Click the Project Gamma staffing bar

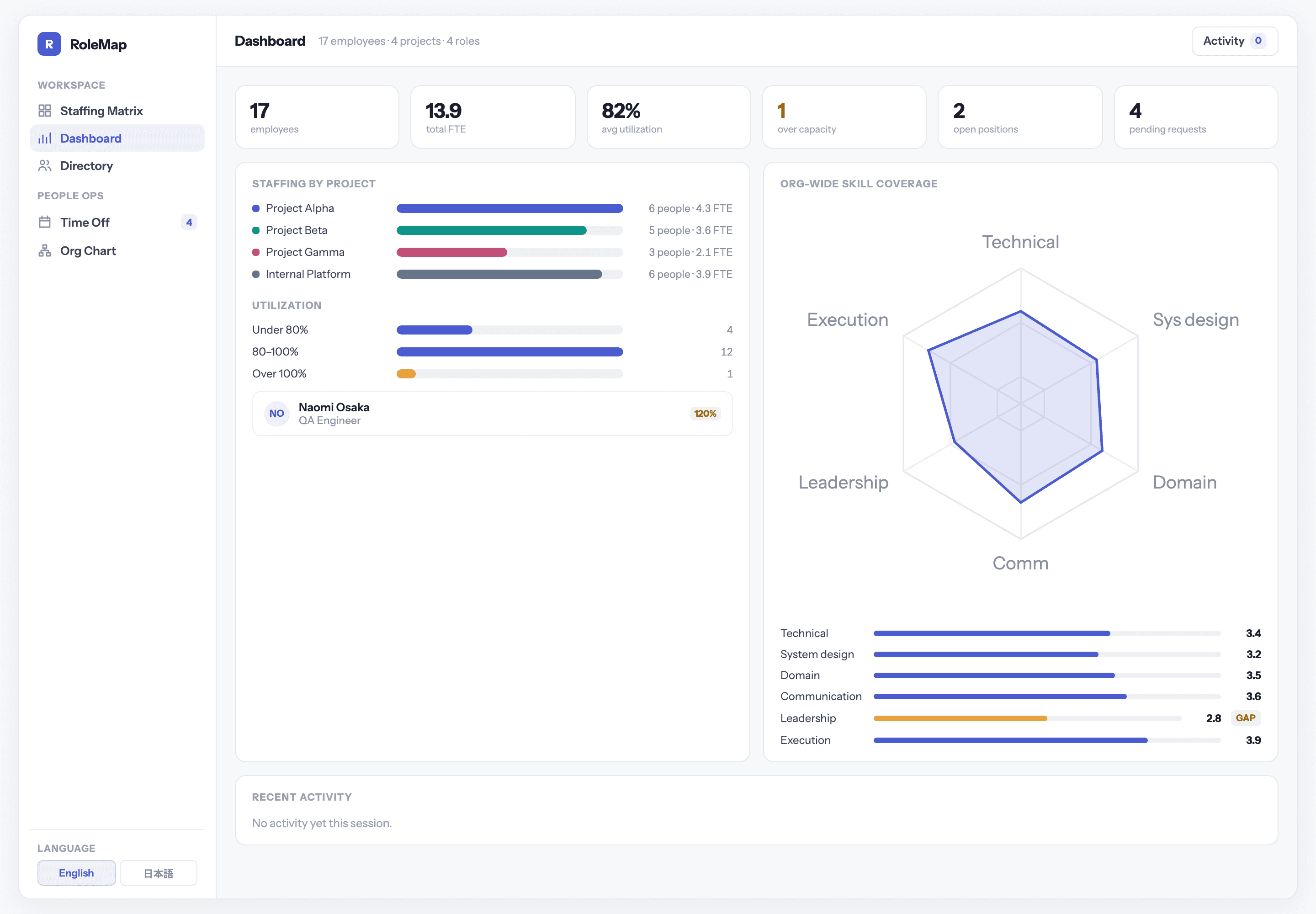point(509,252)
